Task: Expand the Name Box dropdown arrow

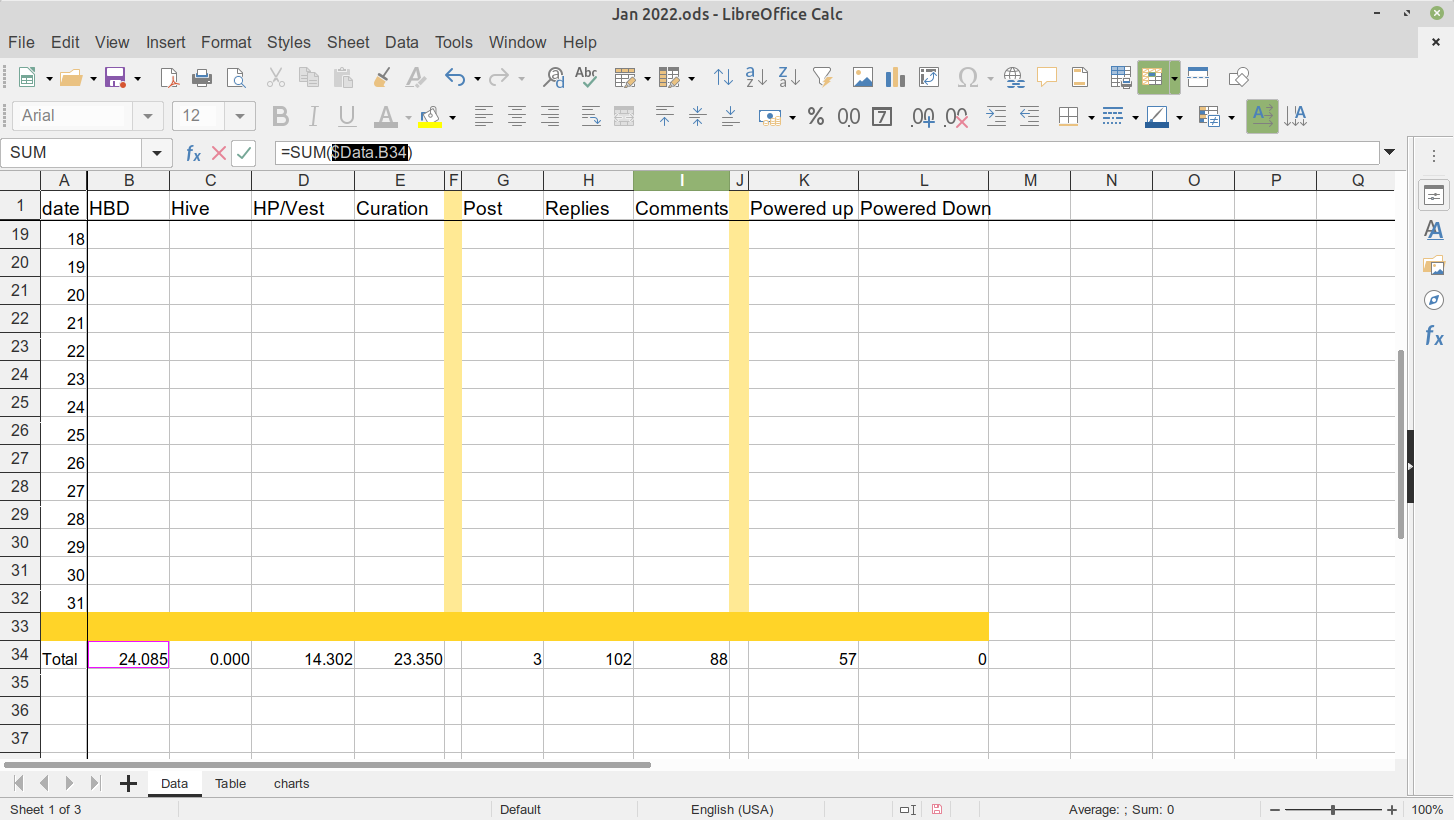Action: [156, 153]
